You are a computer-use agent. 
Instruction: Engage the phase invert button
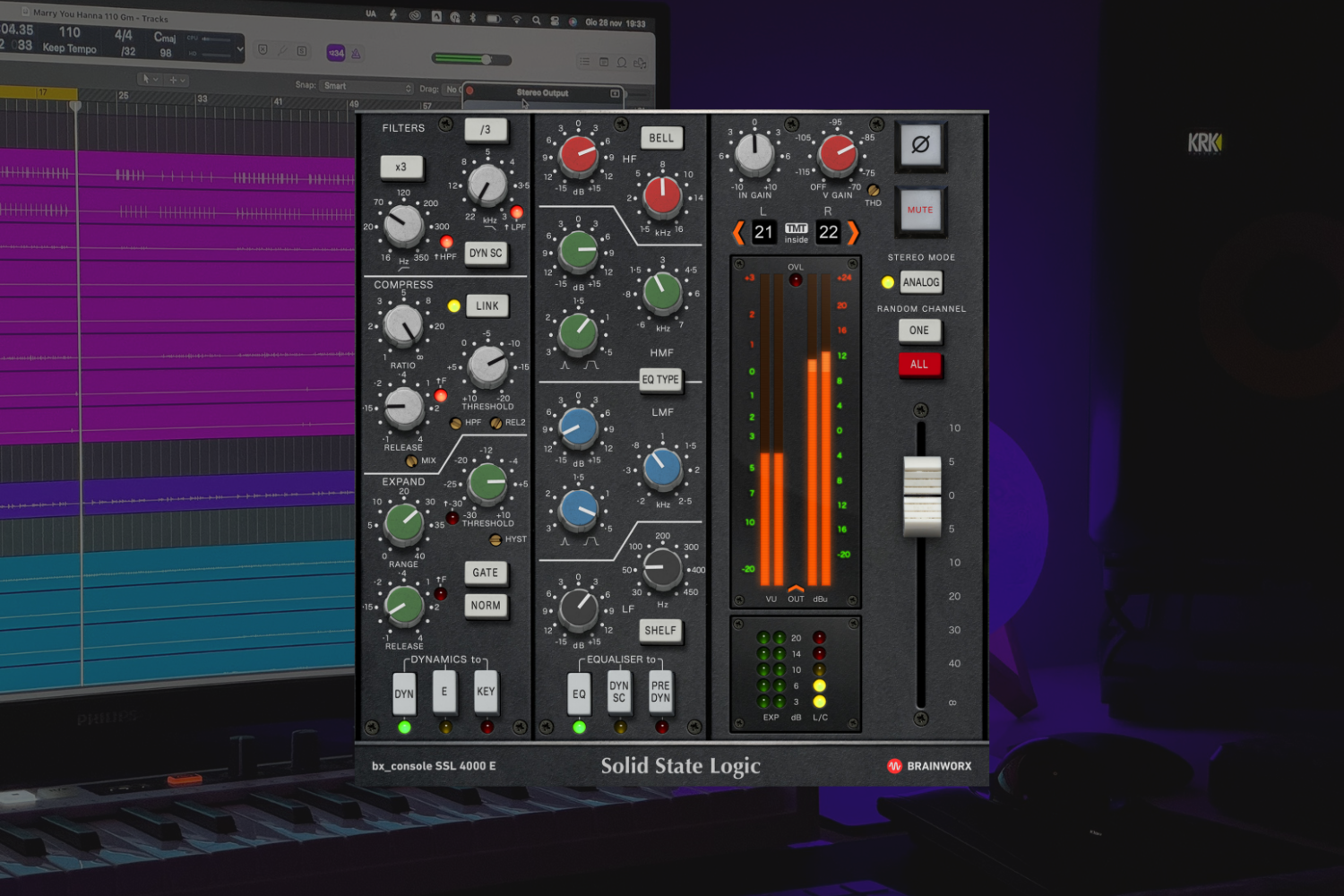[920, 146]
